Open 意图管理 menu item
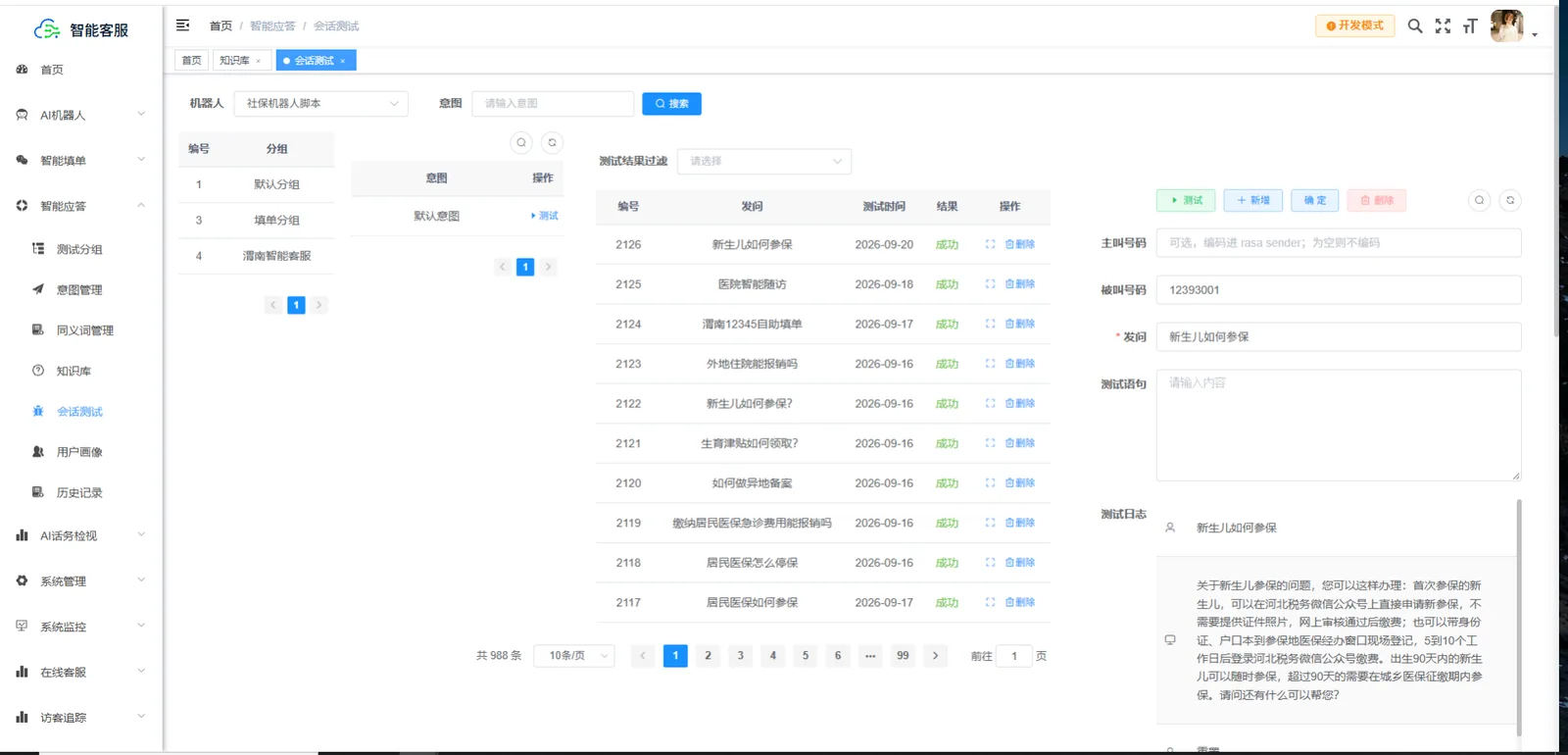1568x755 pixels. [81, 290]
